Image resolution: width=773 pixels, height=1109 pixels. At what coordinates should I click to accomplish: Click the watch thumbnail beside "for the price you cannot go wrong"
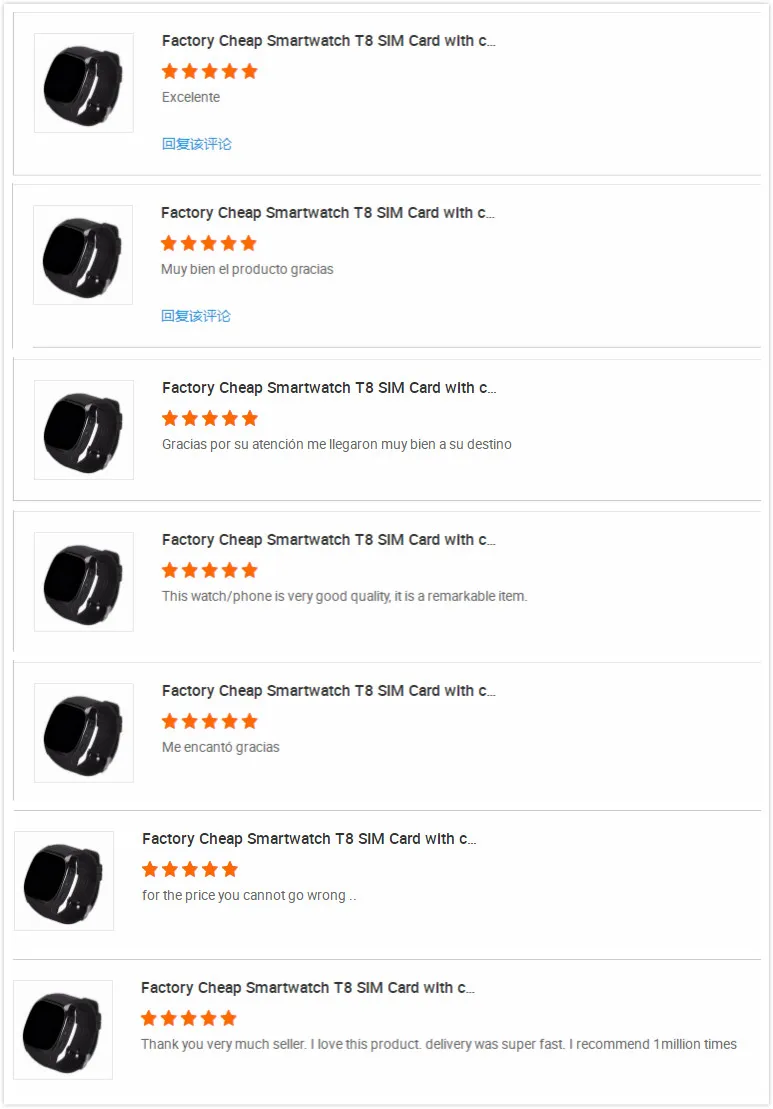[x=64, y=881]
